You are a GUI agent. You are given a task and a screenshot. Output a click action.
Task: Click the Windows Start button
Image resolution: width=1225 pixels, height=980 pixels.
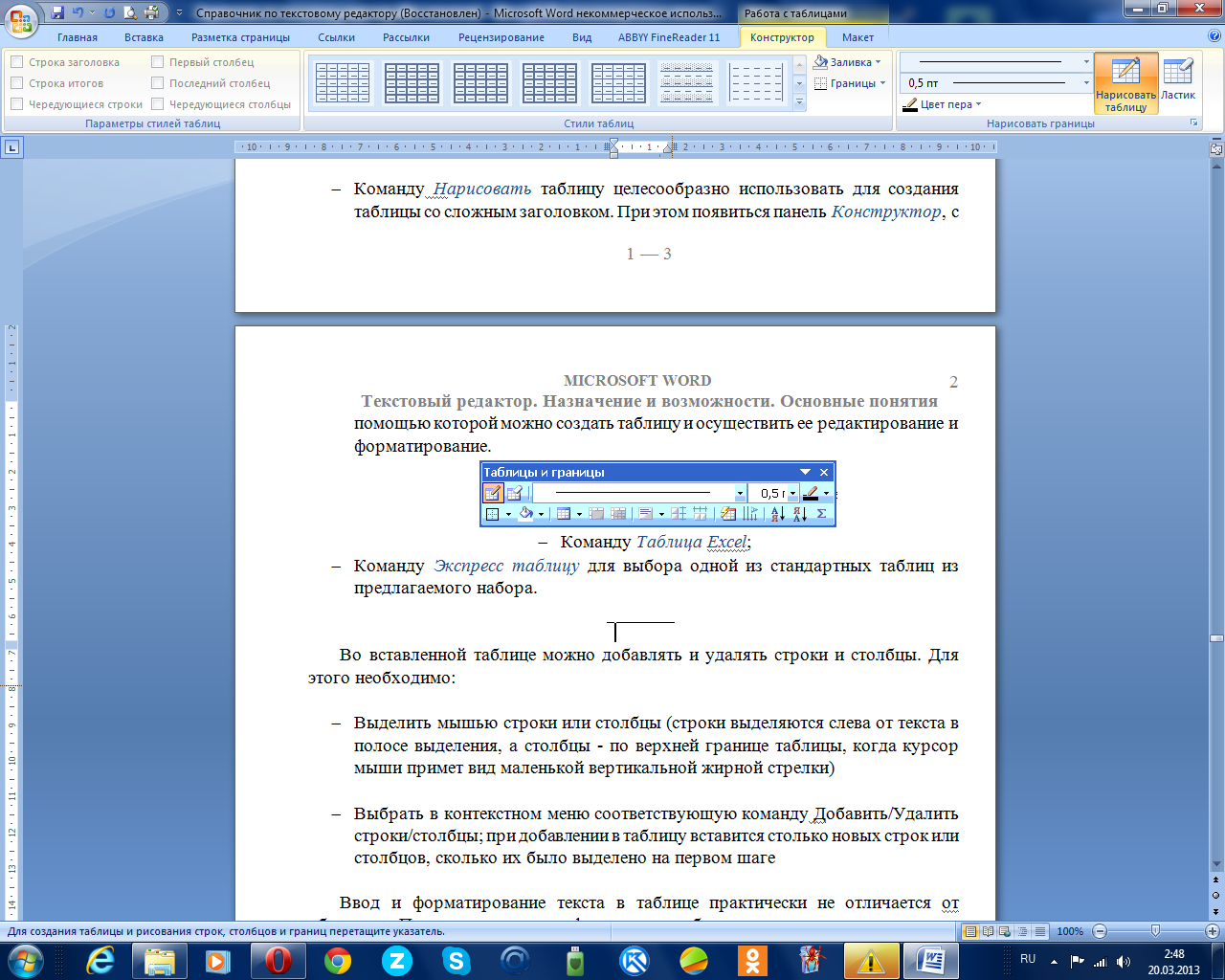(26, 960)
